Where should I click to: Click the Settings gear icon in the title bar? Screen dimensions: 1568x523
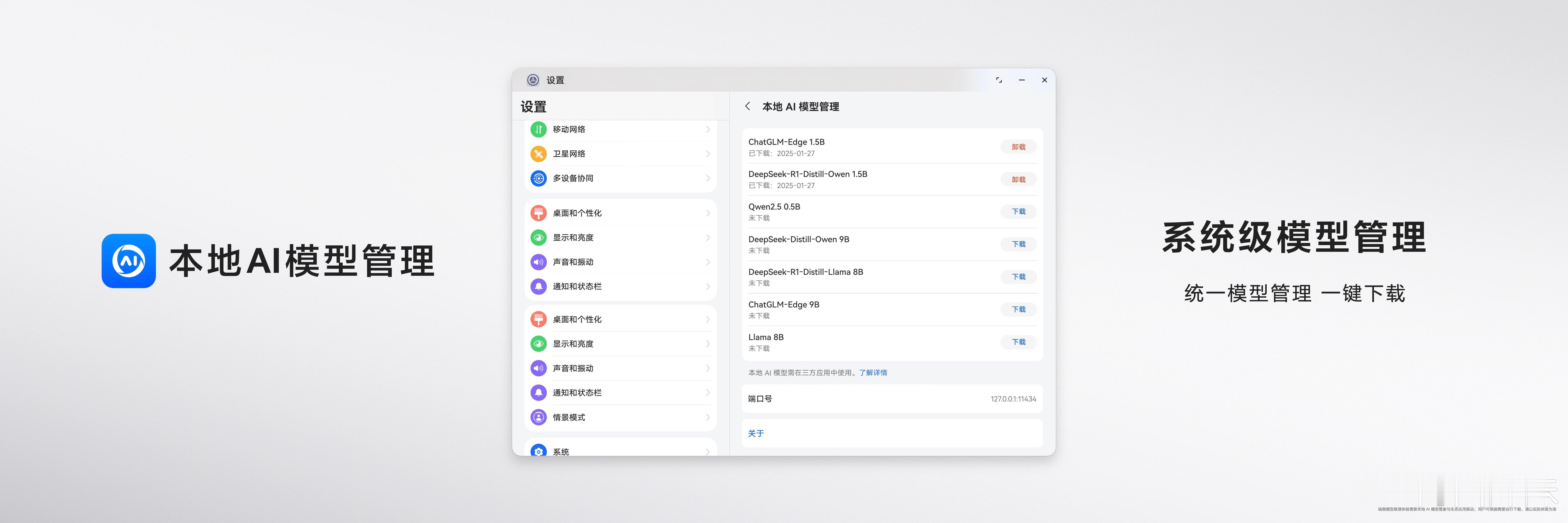533,80
